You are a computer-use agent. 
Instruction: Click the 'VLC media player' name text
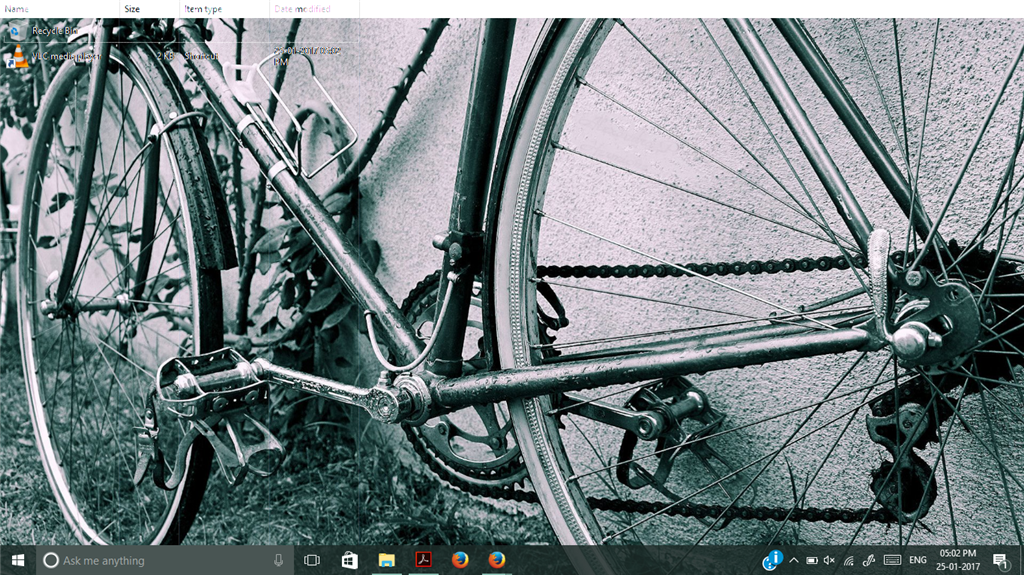pyautogui.click(x=66, y=56)
